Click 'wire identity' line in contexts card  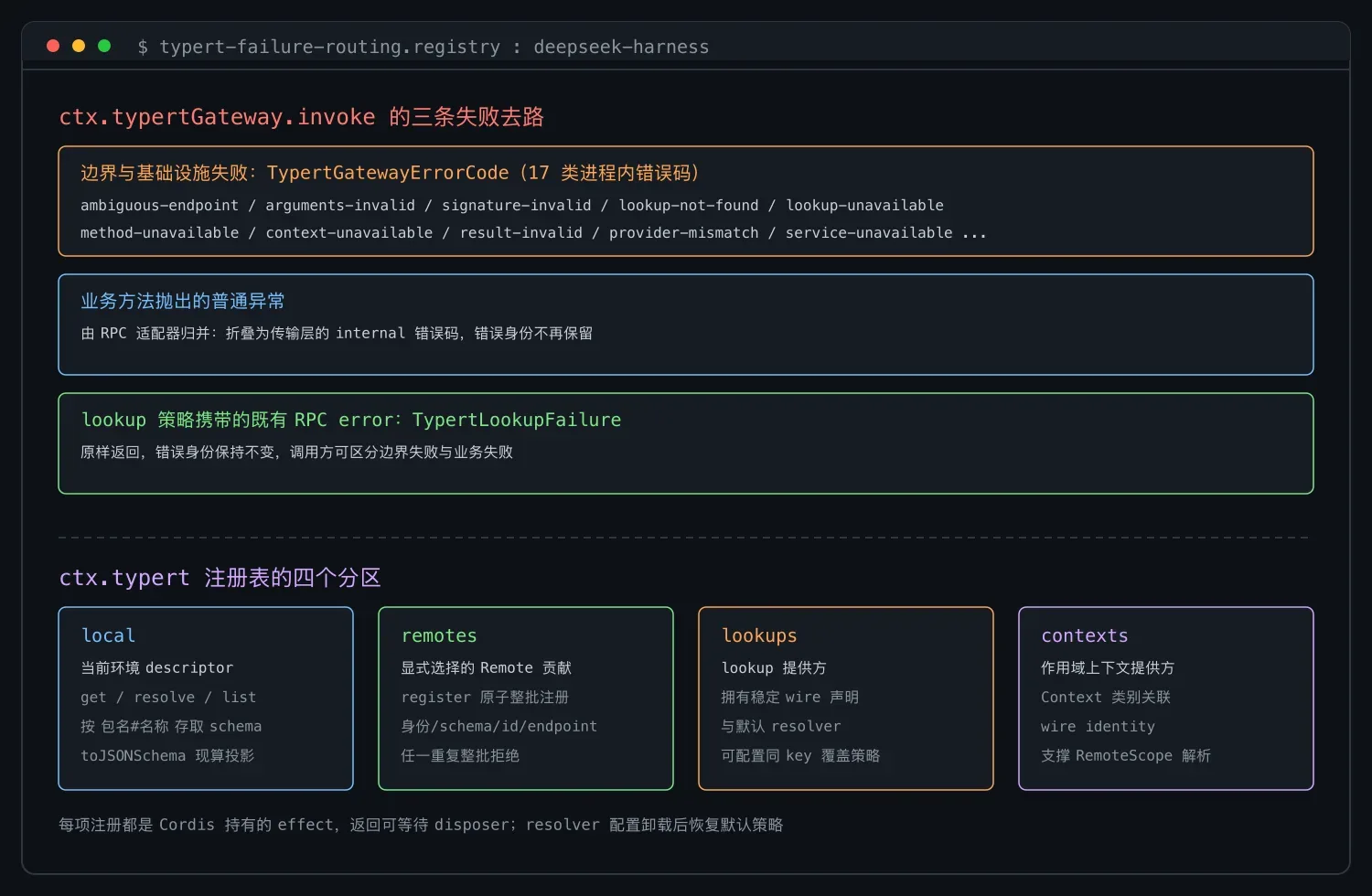(1098, 727)
